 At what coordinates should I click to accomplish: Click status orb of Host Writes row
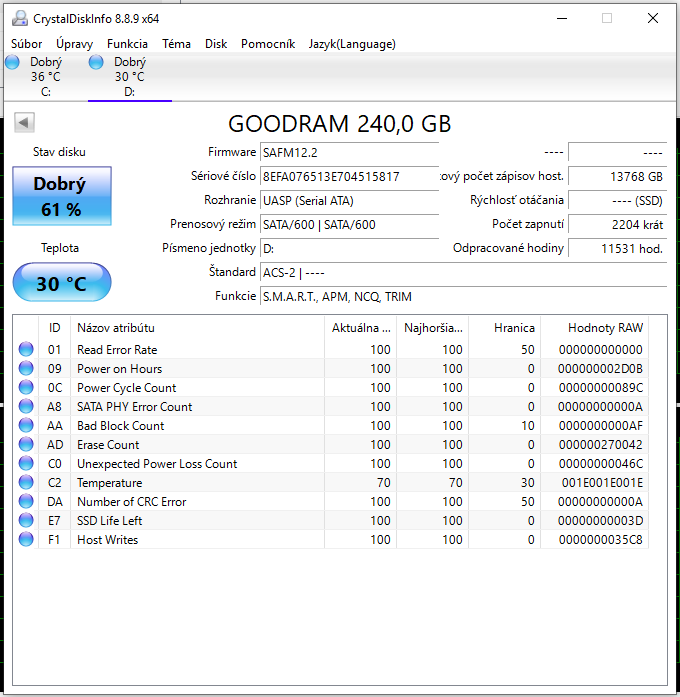(x=26, y=540)
